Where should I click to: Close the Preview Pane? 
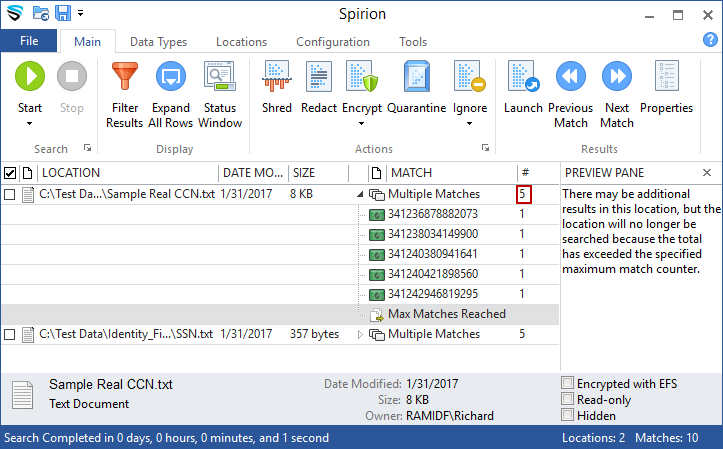(x=707, y=173)
